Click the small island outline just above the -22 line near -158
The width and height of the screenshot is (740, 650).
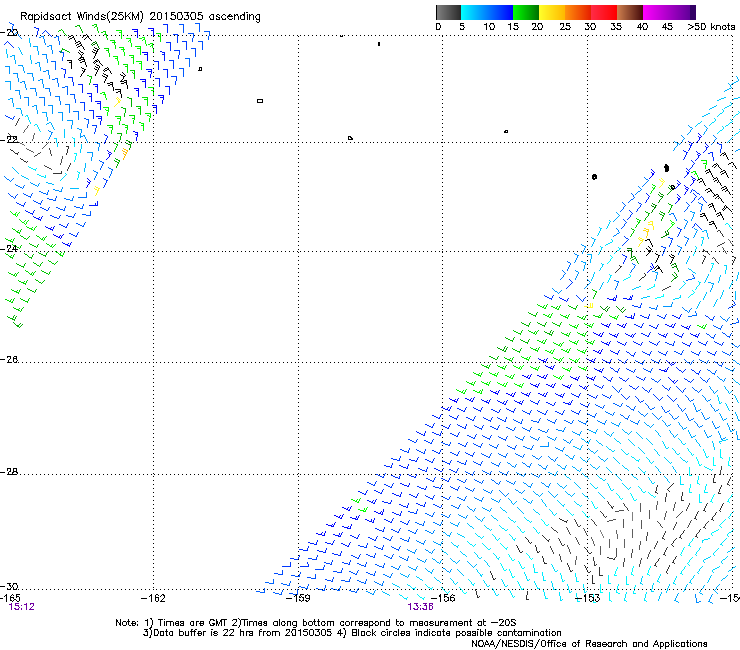coord(350,138)
